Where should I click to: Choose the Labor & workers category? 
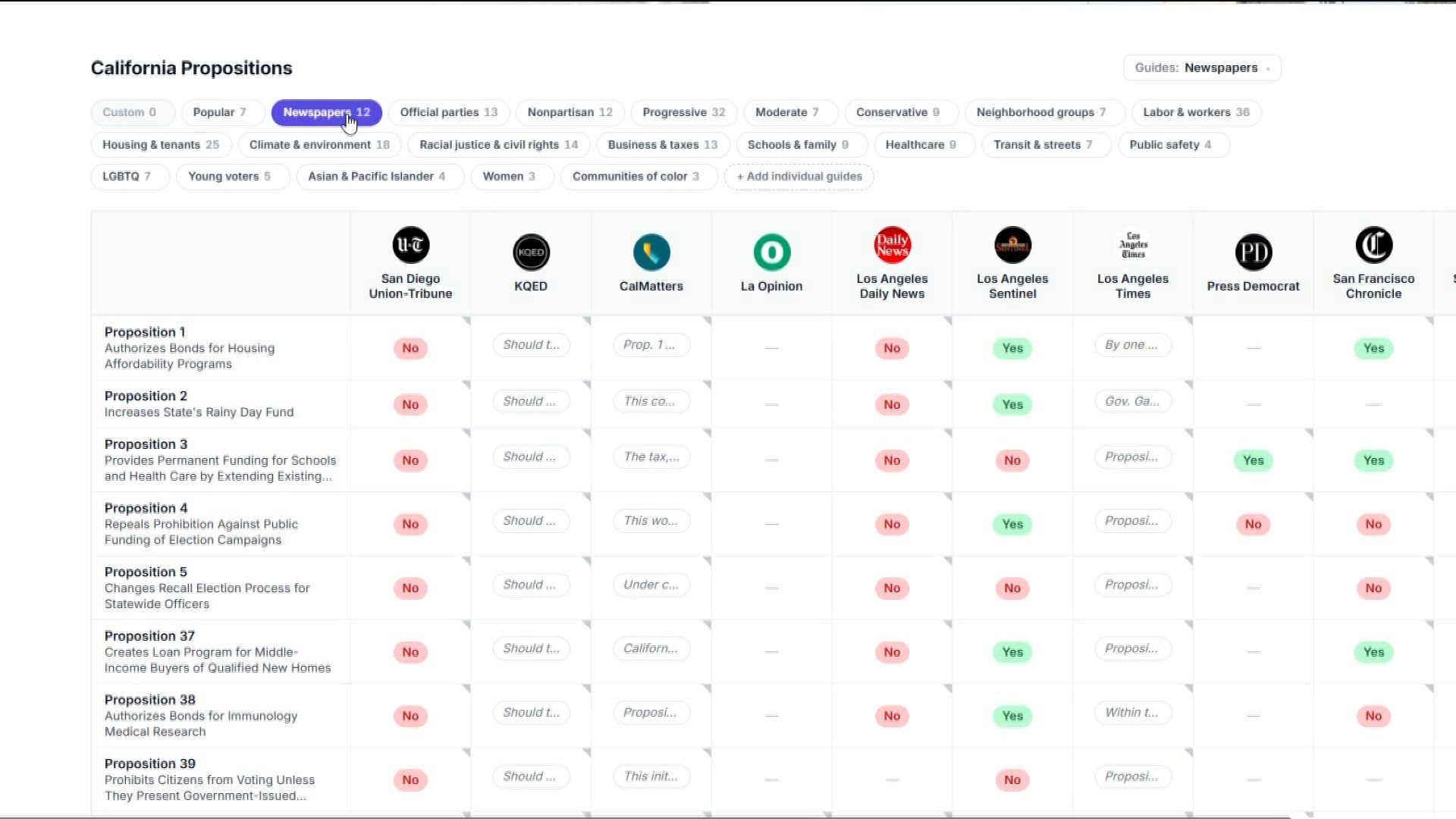(1197, 112)
